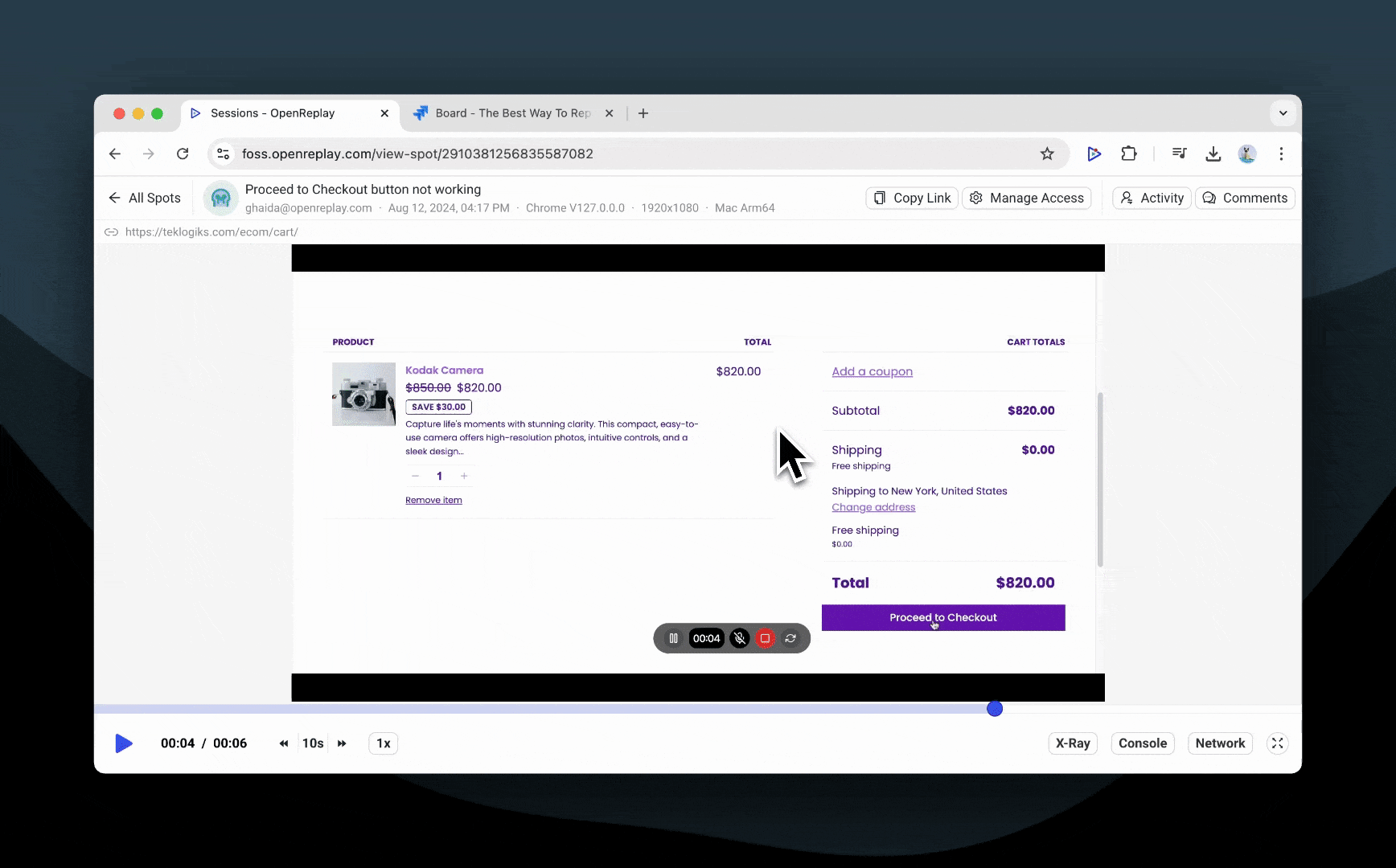The width and height of the screenshot is (1396, 868).
Task: Reload the page with refresh icon
Action: point(183,154)
